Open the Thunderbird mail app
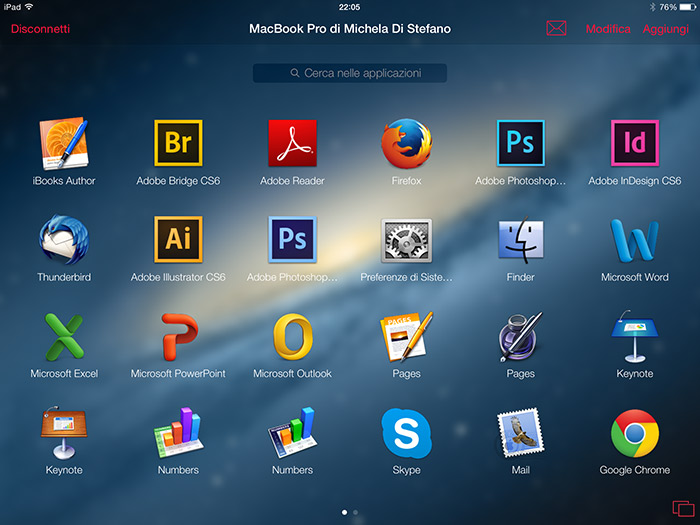Image resolution: width=700 pixels, height=525 pixels. point(64,240)
